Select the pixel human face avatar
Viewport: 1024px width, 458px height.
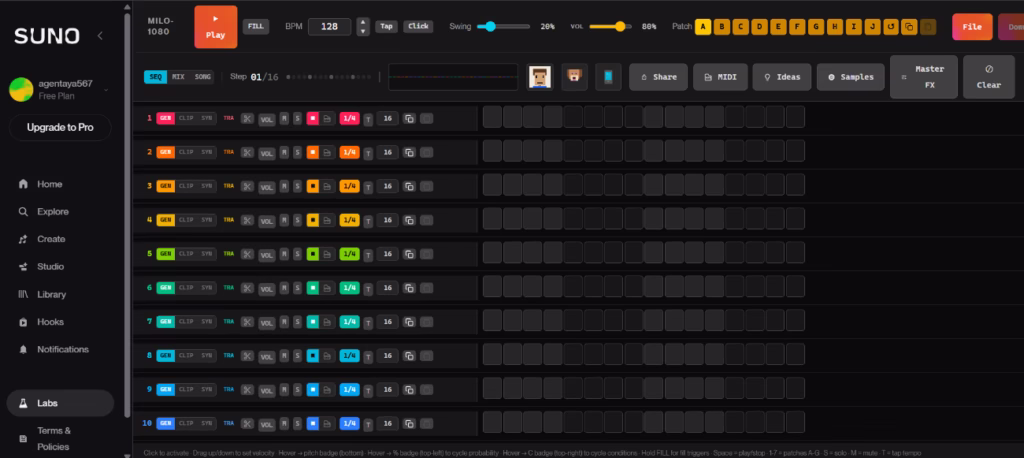(x=539, y=76)
